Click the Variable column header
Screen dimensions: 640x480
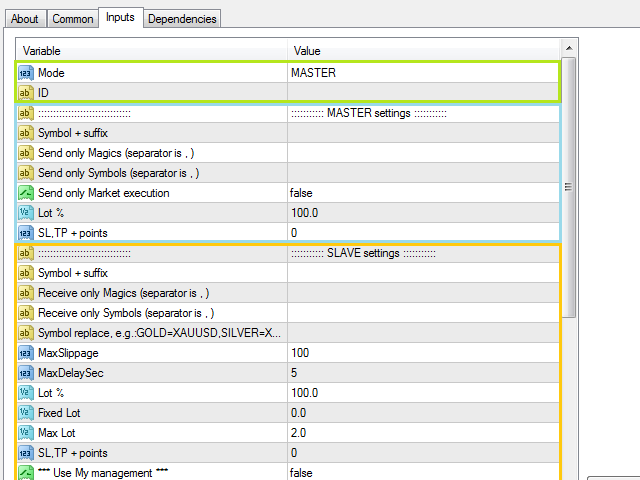tap(151, 51)
